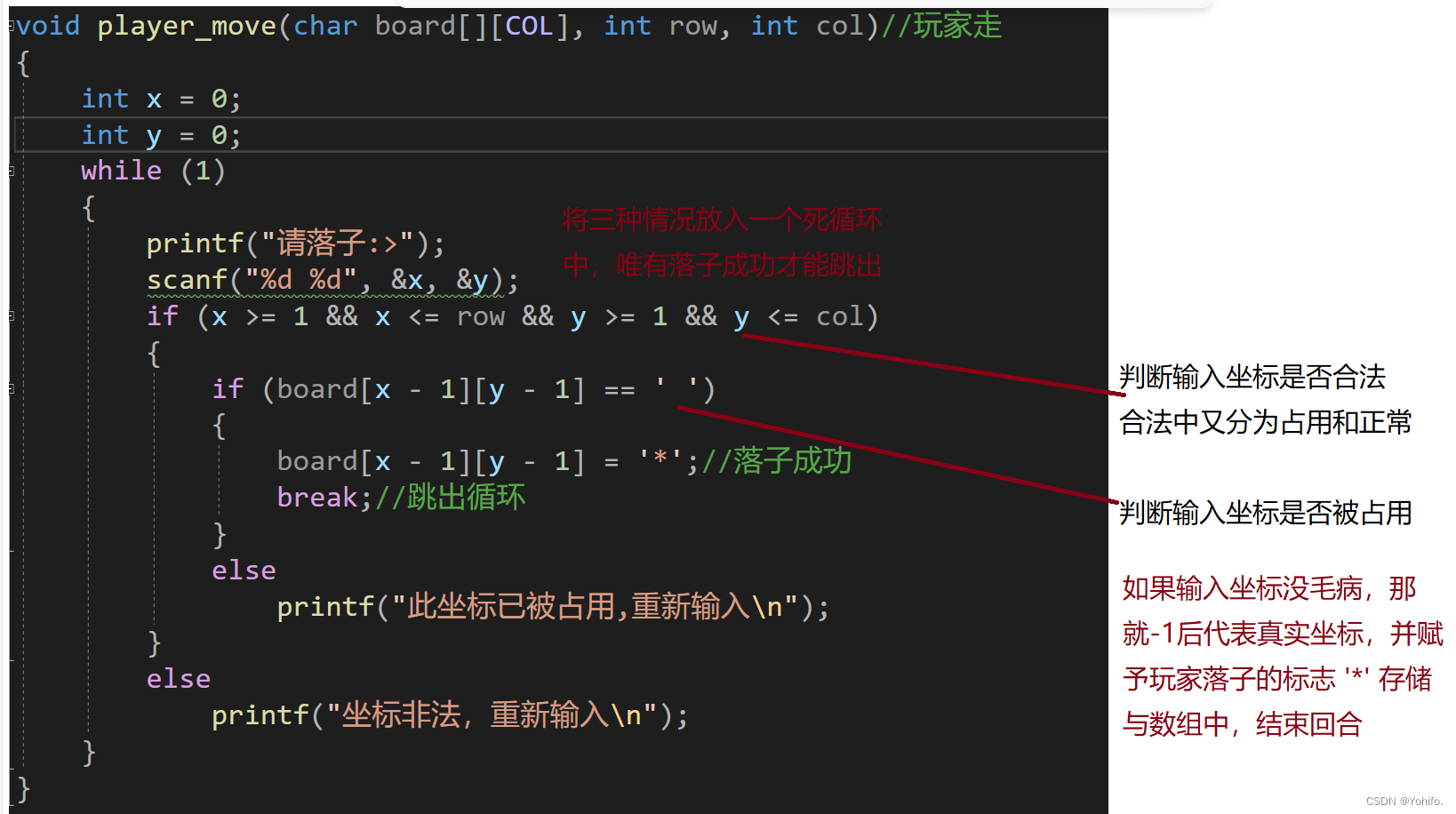This screenshot has width=1456, height=814.
Task: Click the '//落子成功' comment
Action: 776,461
